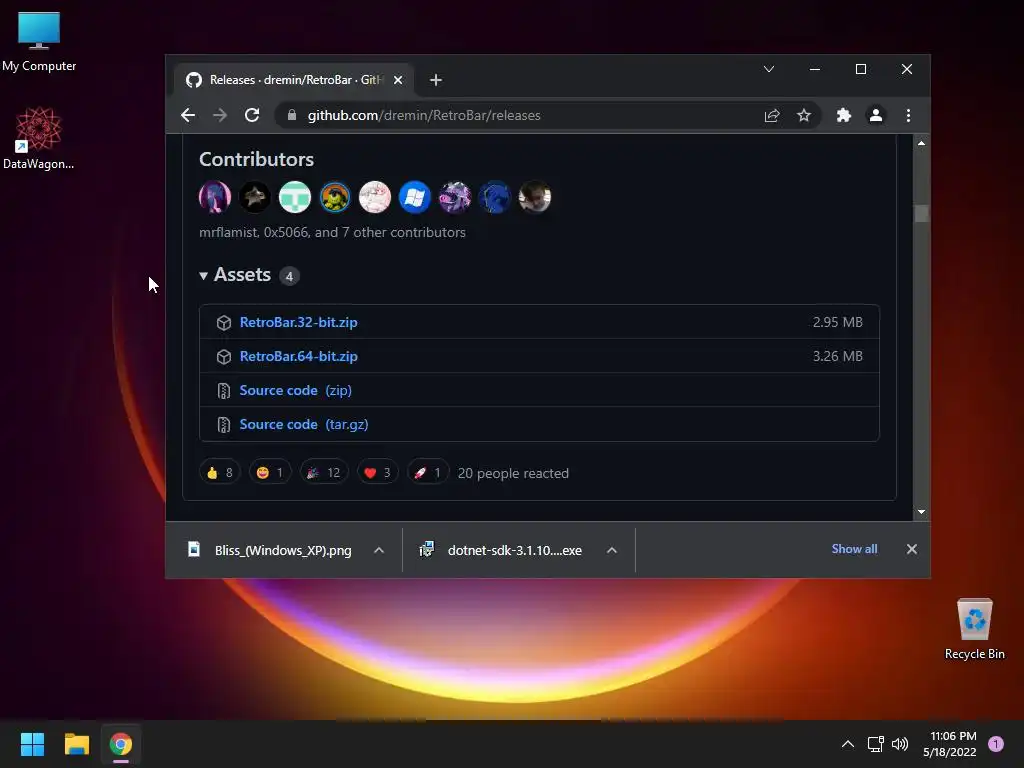Download RetroBar.64-bit.zip
This screenshot has height=768, width=1024.
pos(298,357)
